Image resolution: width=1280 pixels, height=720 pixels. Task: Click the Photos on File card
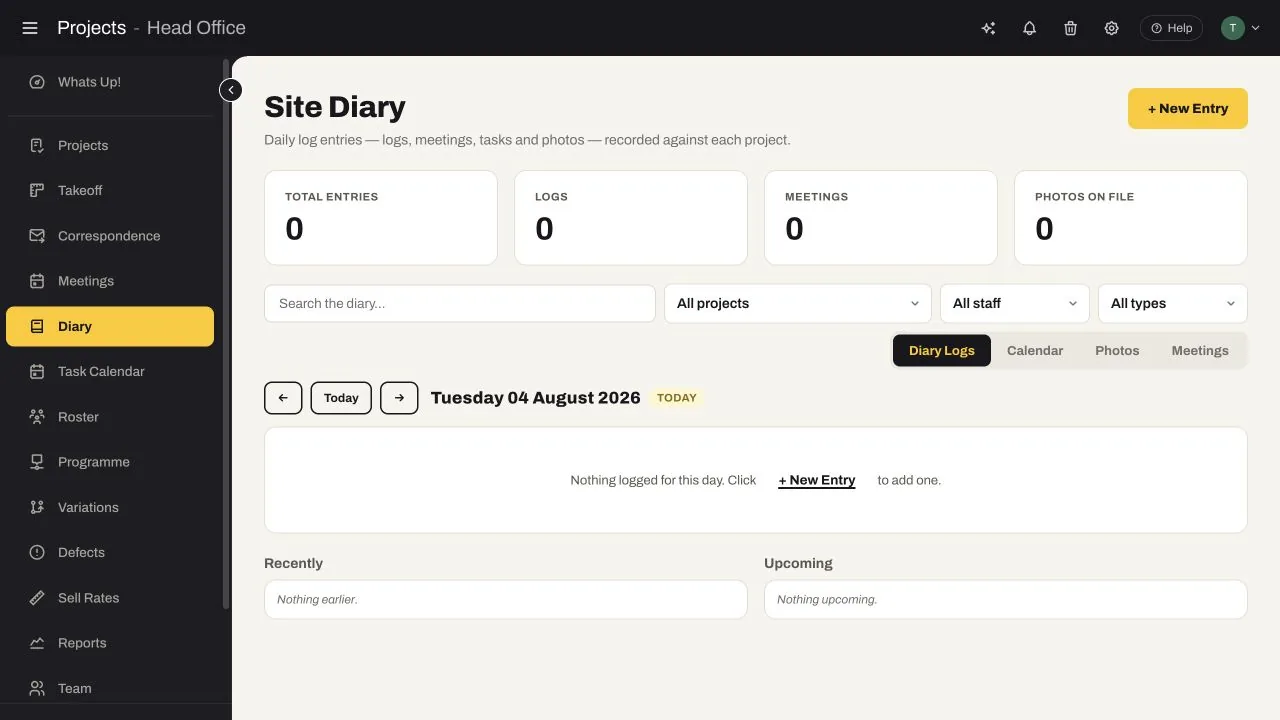click(x=1131, y=217)
